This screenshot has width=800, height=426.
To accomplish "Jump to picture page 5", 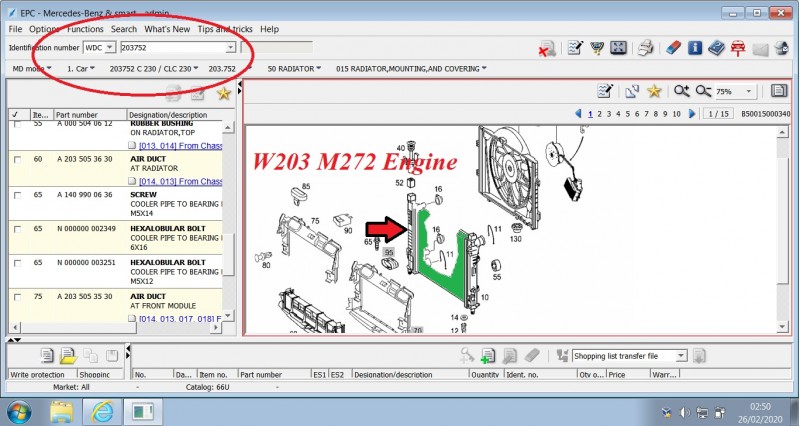I will [x=628, y=114].
